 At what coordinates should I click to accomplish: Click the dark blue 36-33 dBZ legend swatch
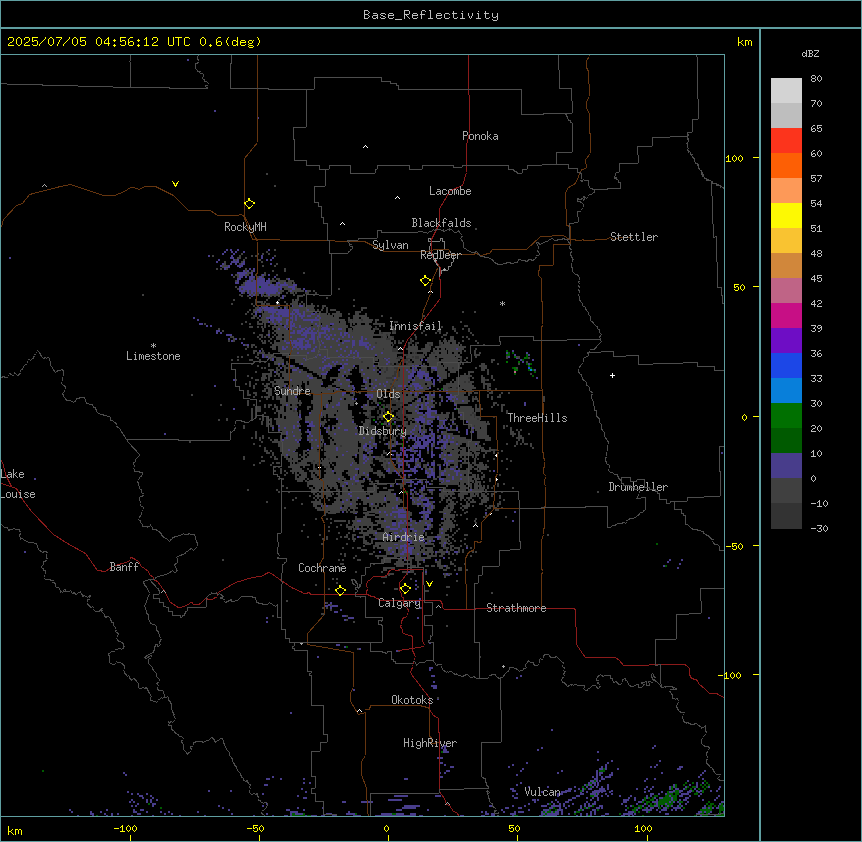click(x=786, y=365)
